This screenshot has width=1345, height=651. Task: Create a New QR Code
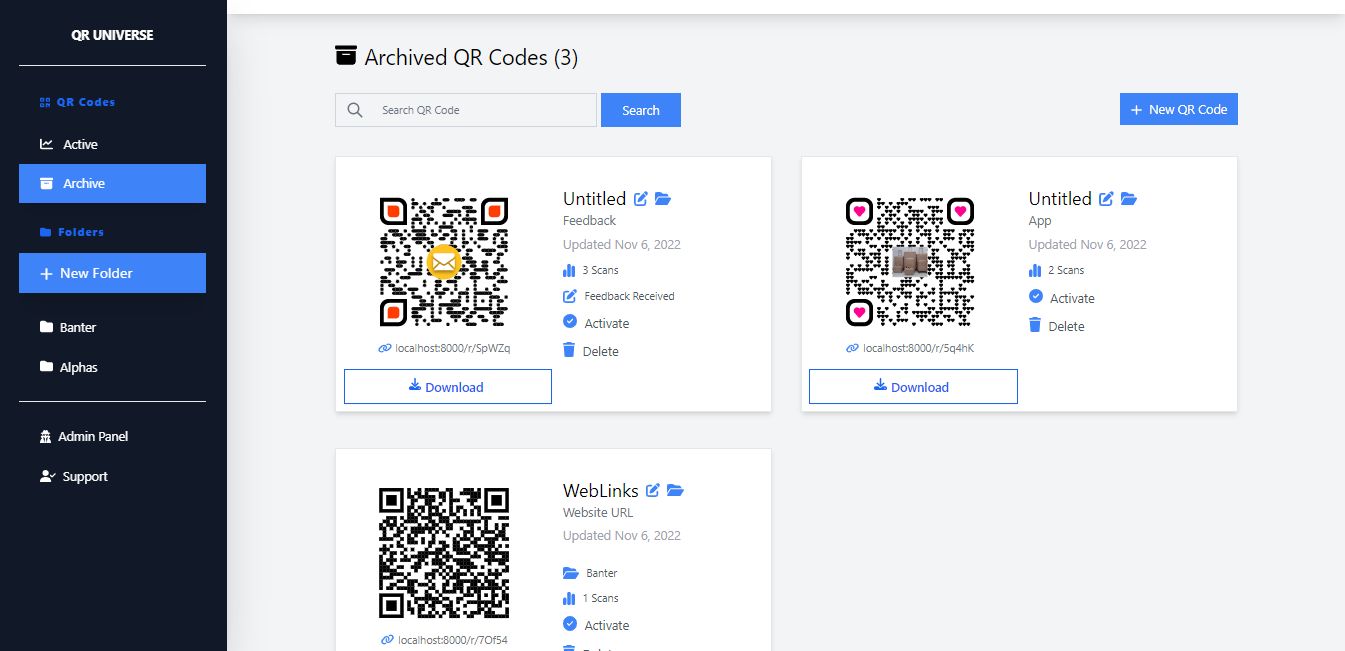point(1178,109)
